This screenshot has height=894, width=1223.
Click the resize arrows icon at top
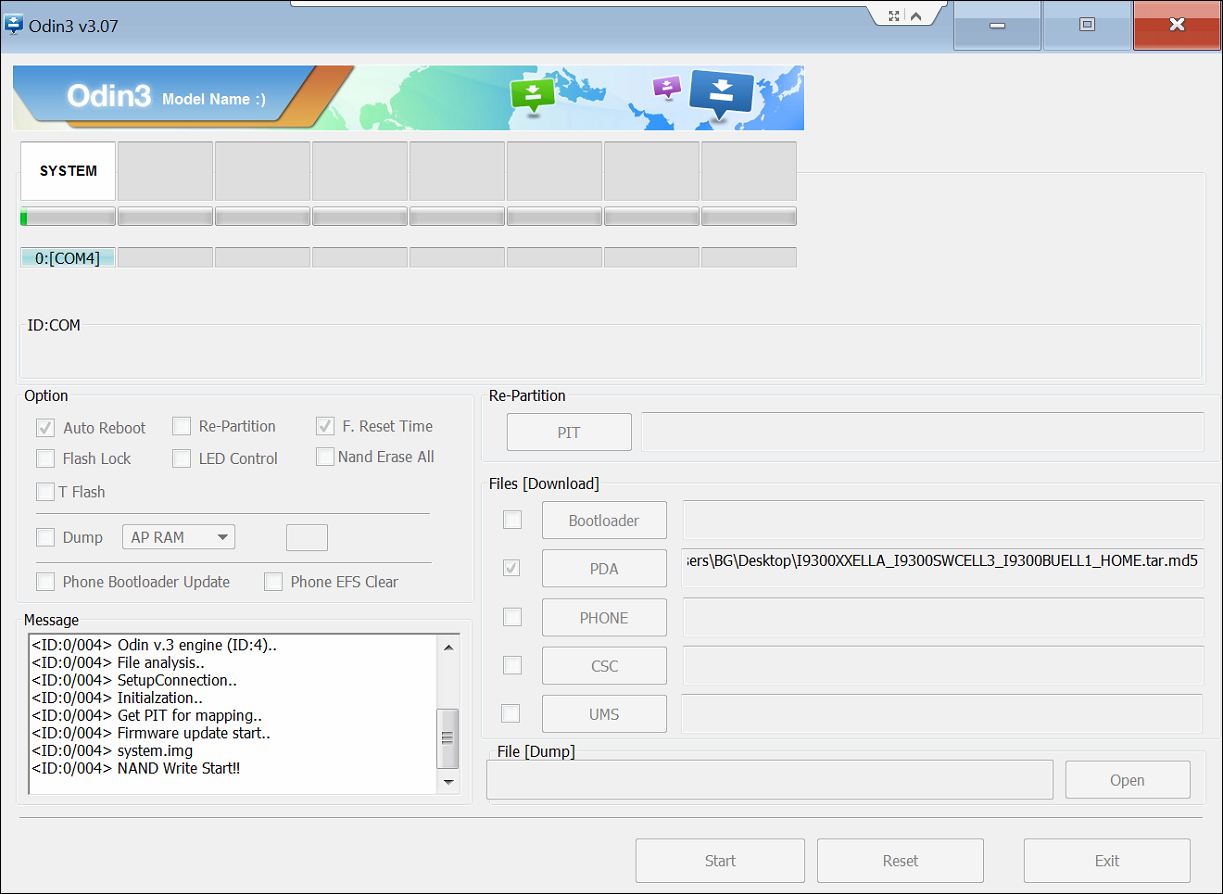click(x=894, y=16)
